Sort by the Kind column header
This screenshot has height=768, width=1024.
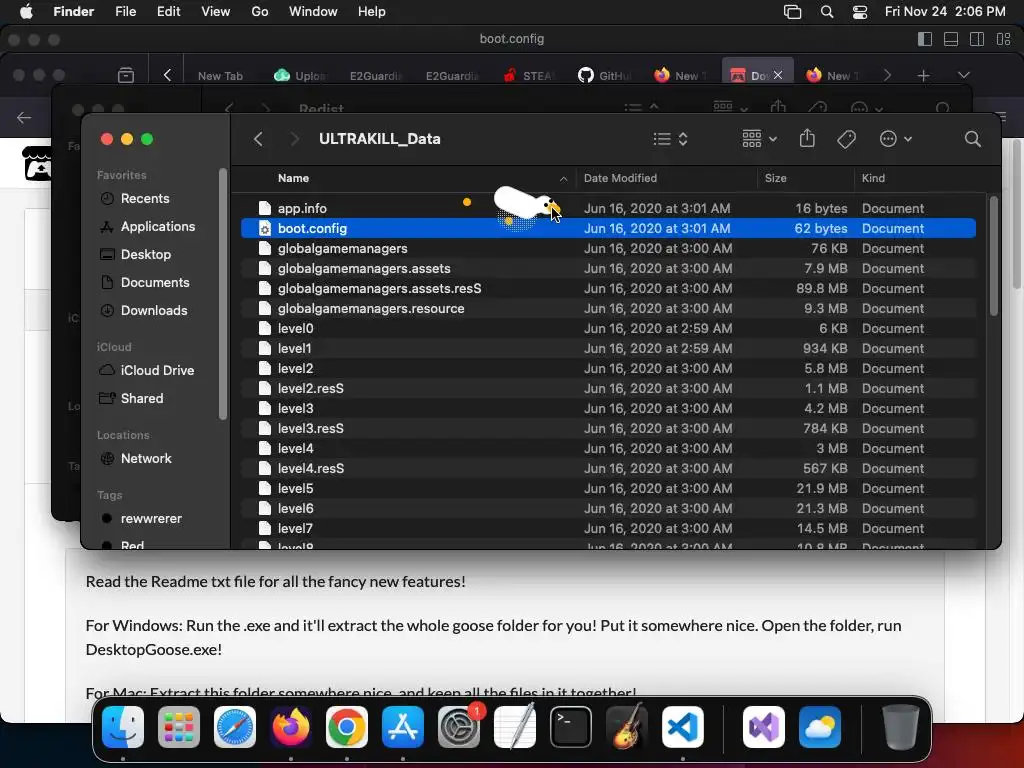click(x=873, y=178)
